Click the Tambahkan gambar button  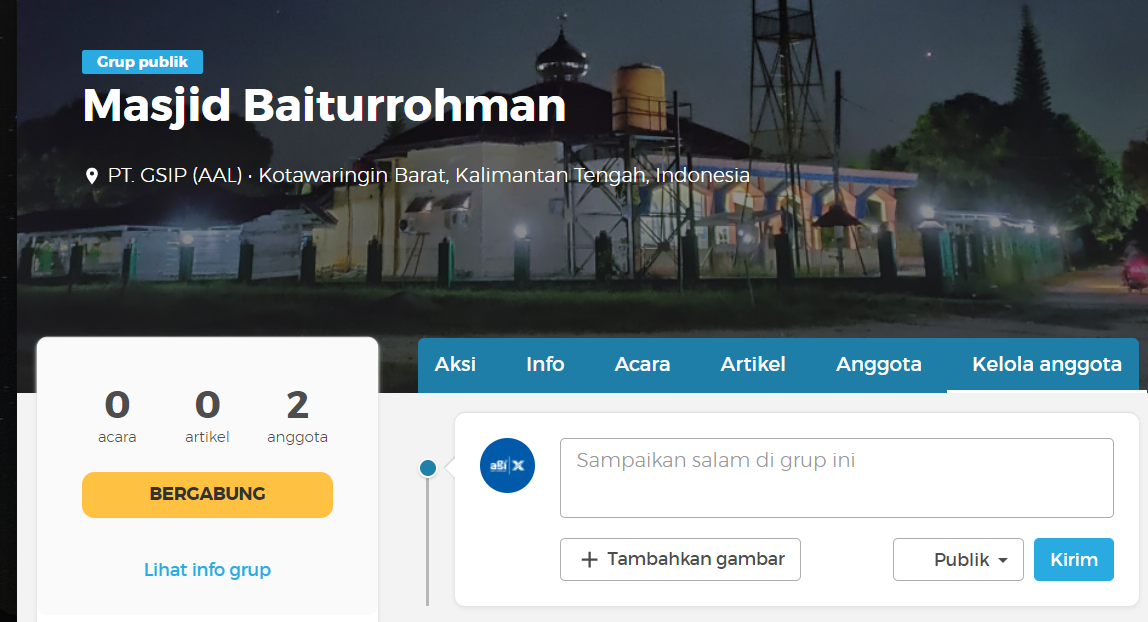pos(680,559)
